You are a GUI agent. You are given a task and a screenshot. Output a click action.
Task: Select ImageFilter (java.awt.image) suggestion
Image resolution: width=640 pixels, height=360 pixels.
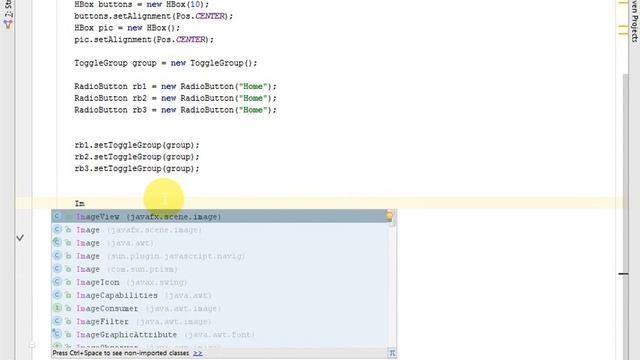point(220,321)
